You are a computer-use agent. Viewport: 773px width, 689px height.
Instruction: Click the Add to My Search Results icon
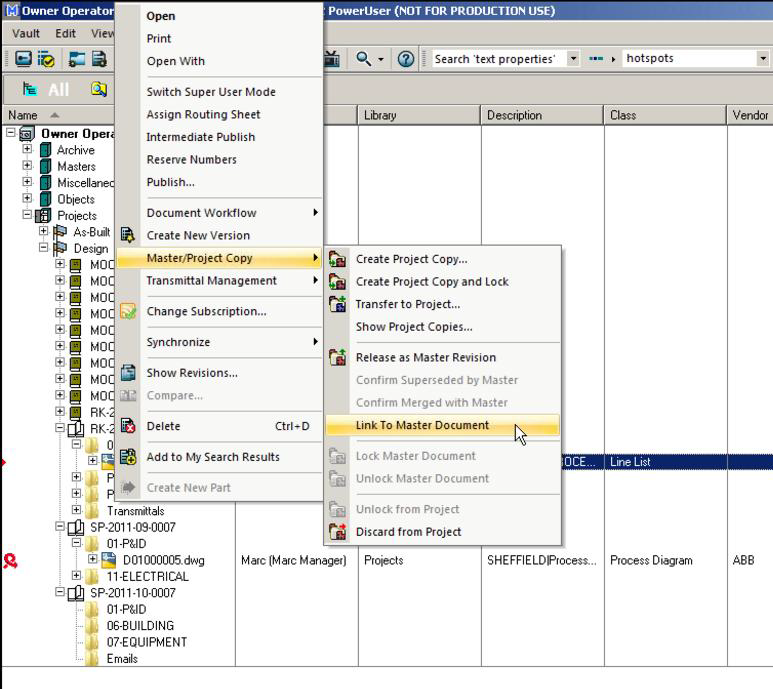(x=128, y=457)
